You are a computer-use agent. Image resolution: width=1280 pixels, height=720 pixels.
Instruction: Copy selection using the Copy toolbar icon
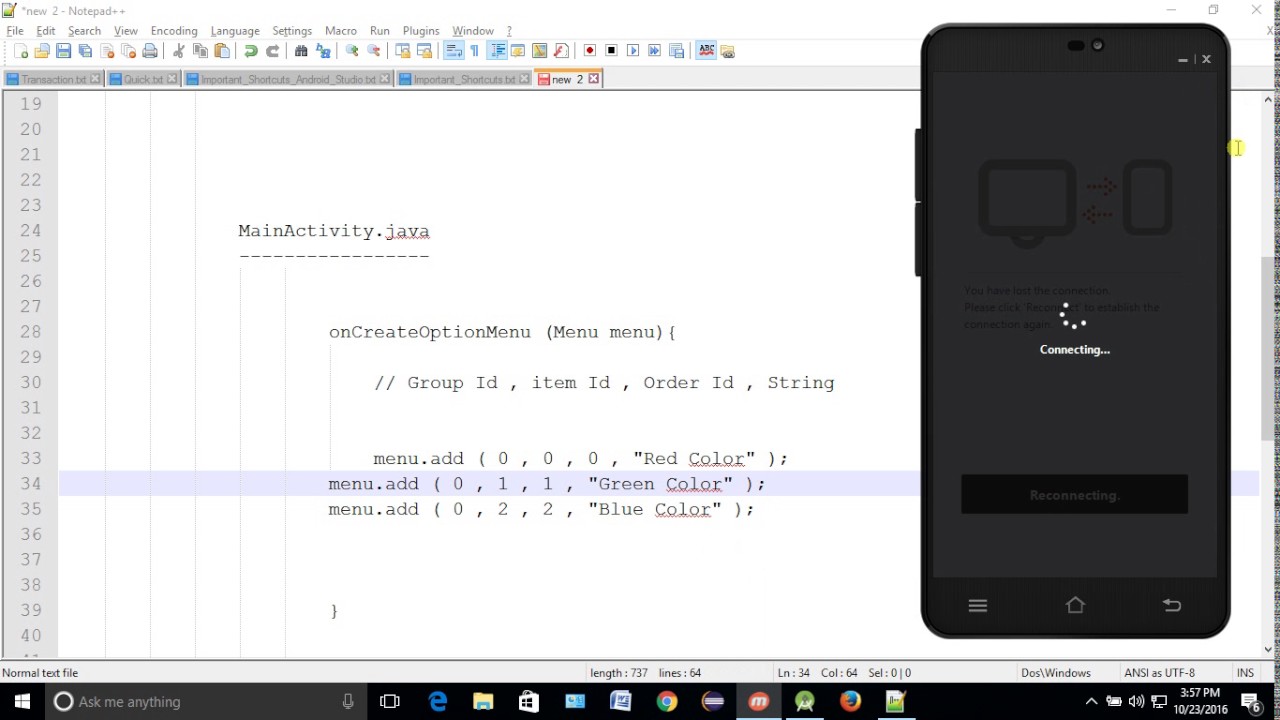200,51
